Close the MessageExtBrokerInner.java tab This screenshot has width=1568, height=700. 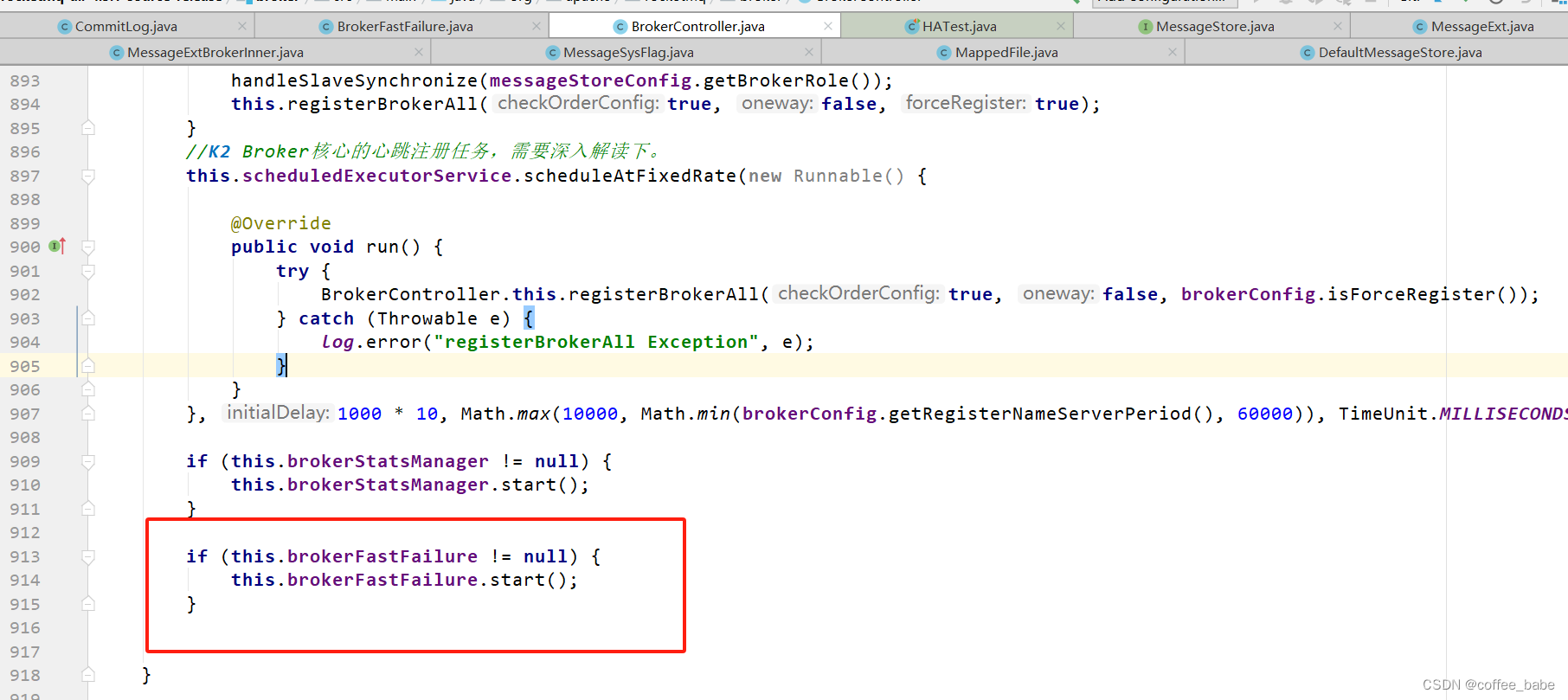coord(419,53)
